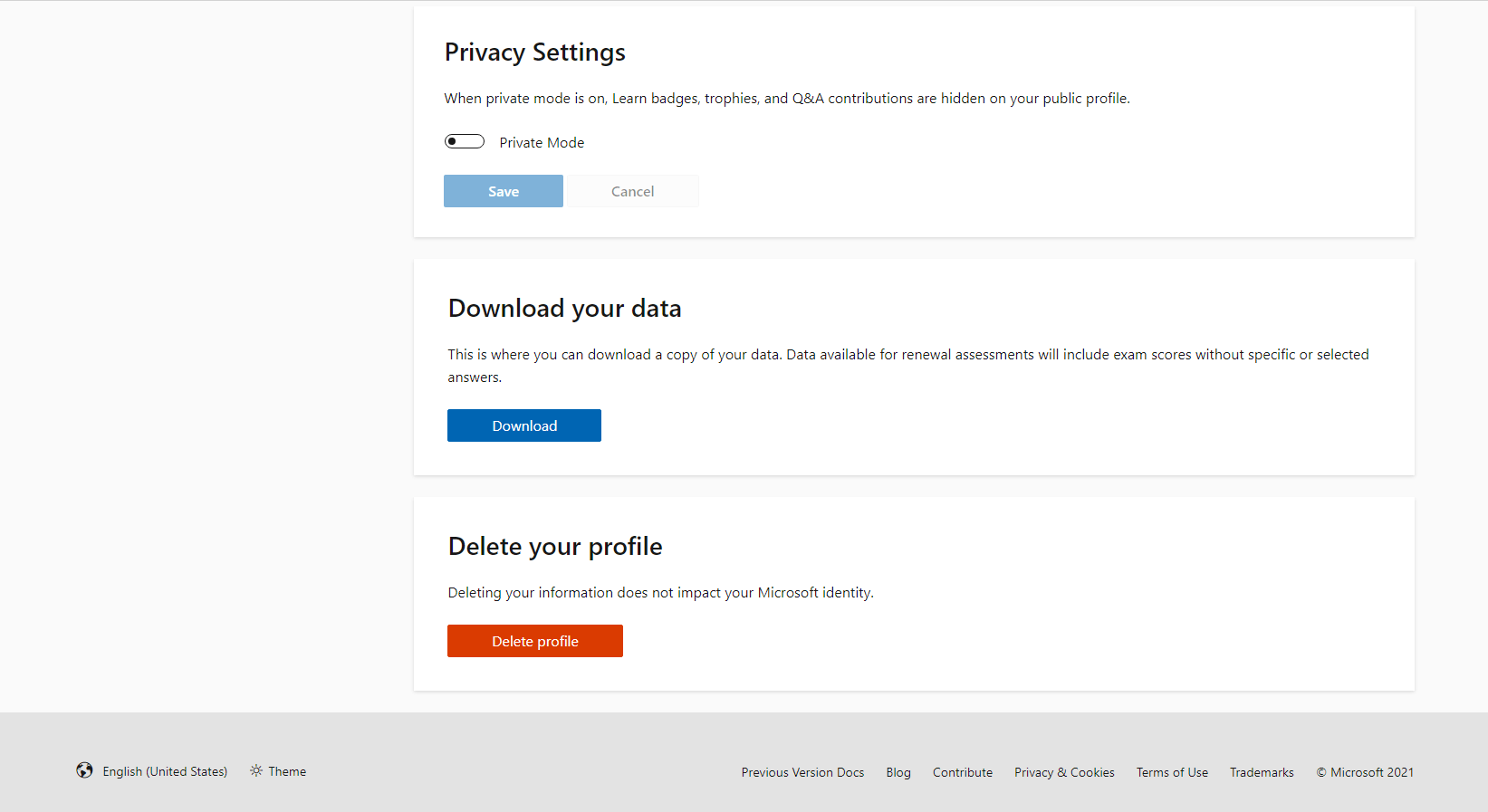Click the © Microsoft 2021 text
Viewport: 1488px width, 812px height.
(1365, 772)
